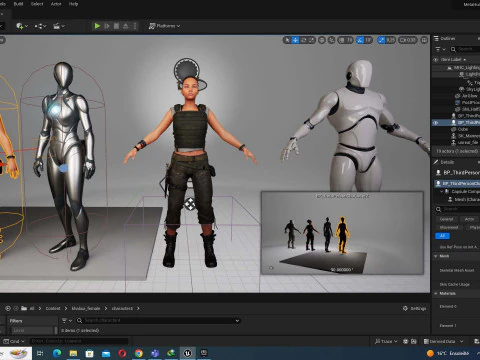Open the scale snap value dropdown
This screenshot has height=360, width=480.
[x=390, y=40]
